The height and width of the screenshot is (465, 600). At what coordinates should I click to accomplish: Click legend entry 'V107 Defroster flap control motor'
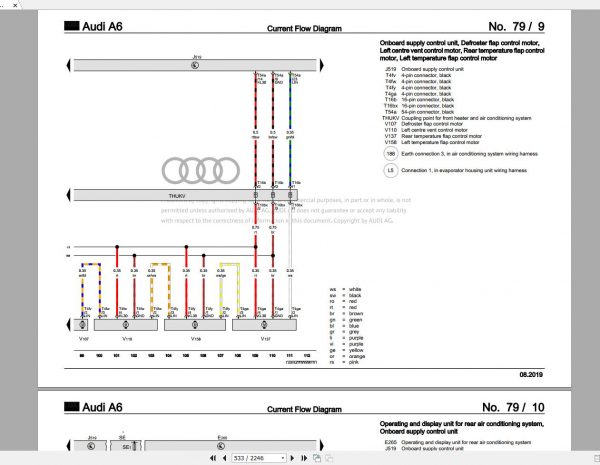click(x=424, y=124)
